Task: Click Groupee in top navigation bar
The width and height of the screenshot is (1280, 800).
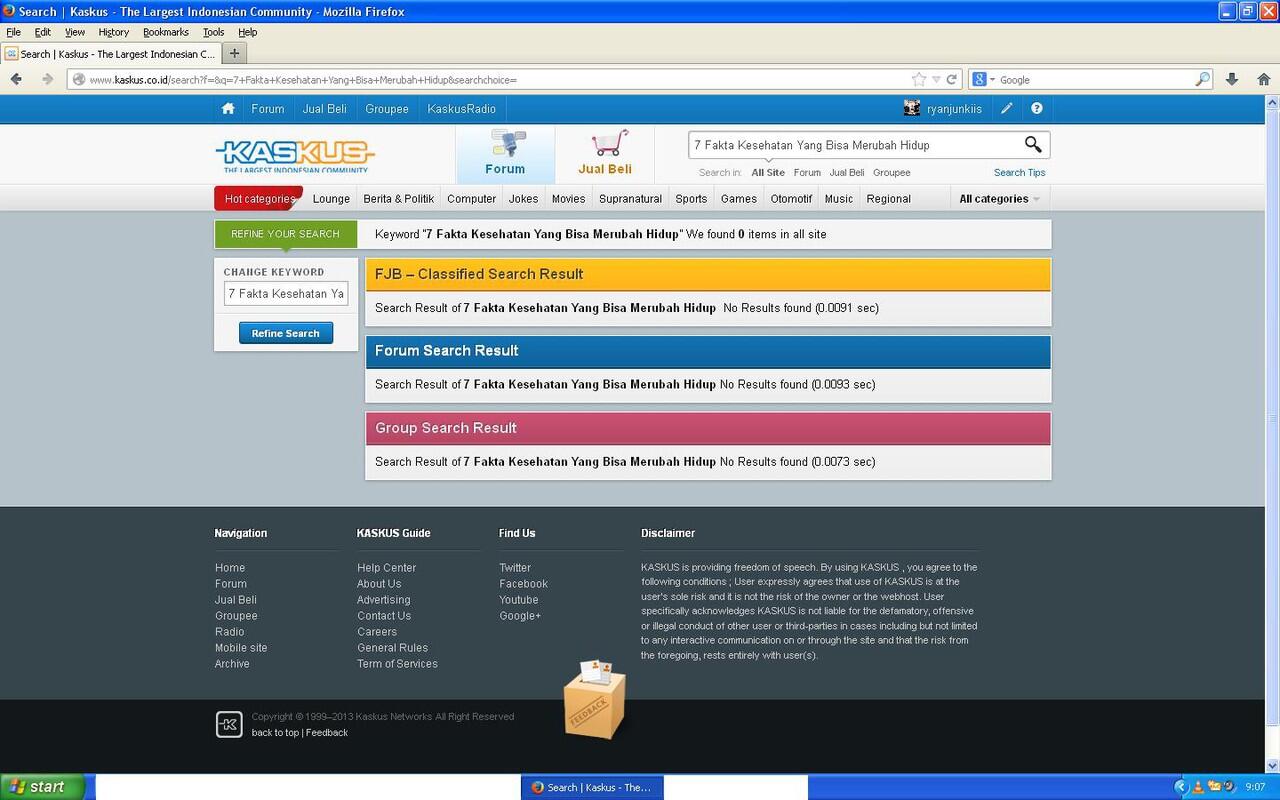Action: [387, 108]
